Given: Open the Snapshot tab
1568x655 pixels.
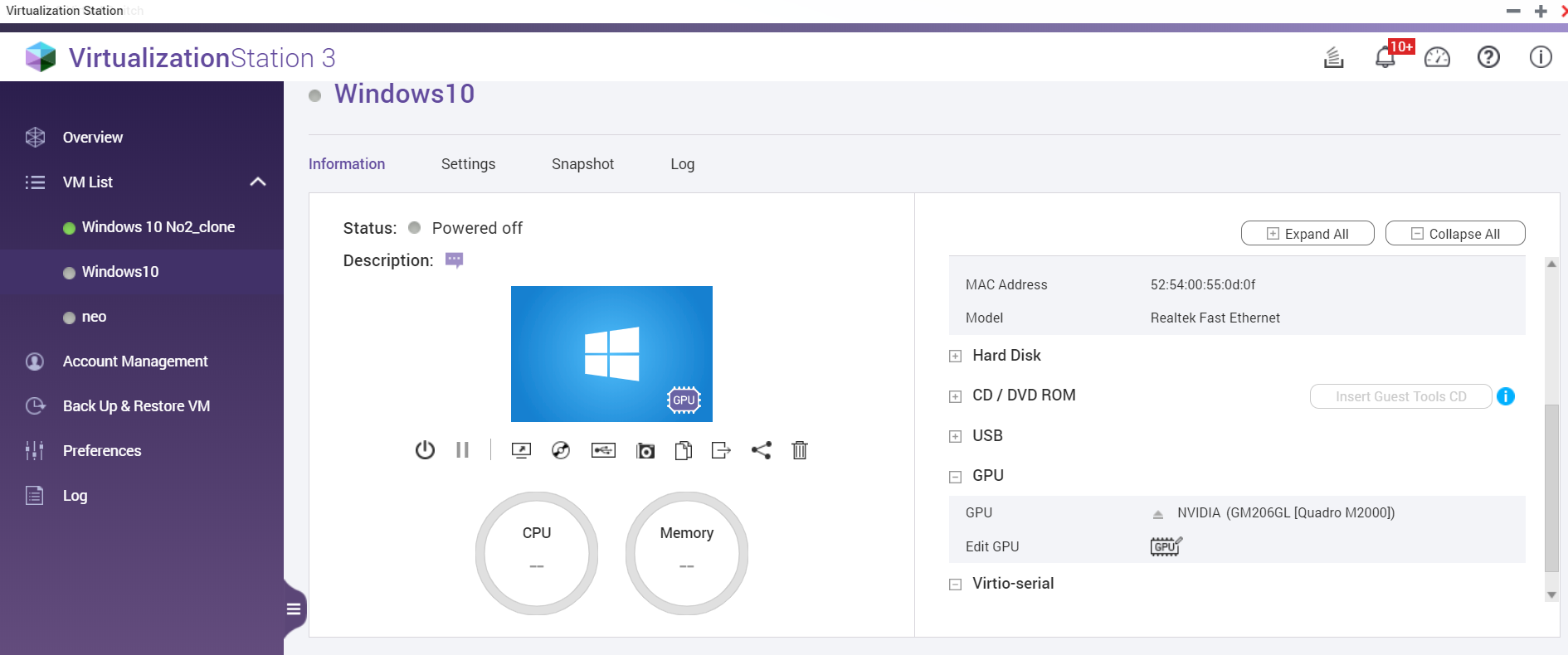Looking at the screenshot, I should click(582, 164).
